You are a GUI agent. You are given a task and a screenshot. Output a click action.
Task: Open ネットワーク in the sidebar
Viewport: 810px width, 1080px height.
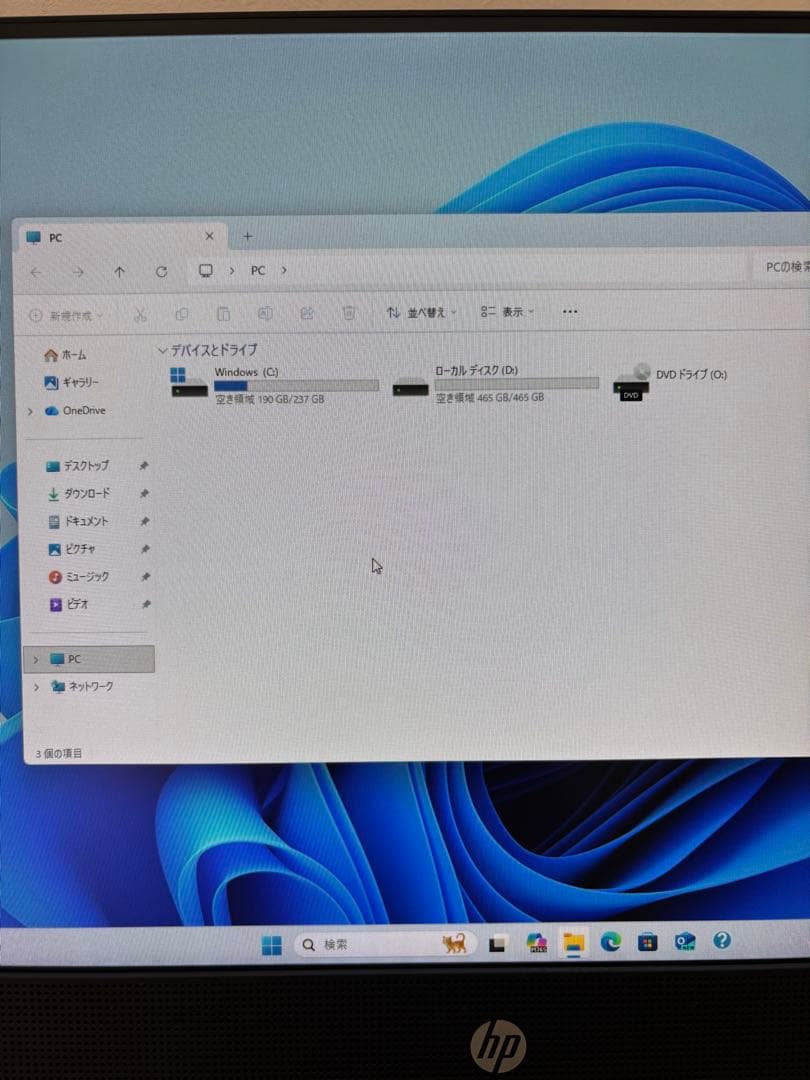[82, 687]
